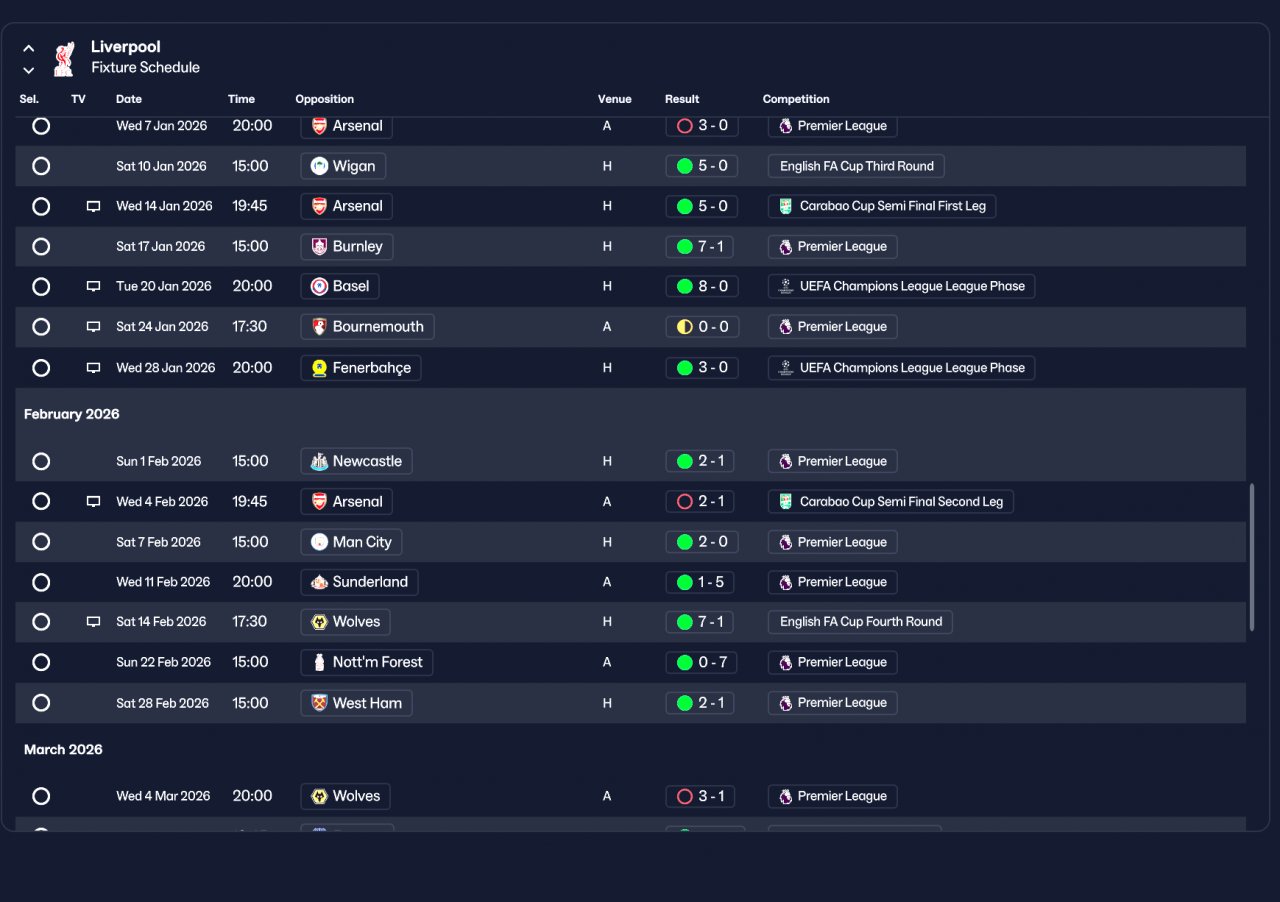Sort by the Venue column header
This screenshot has width=1280, height=902.
click(615, 99)
